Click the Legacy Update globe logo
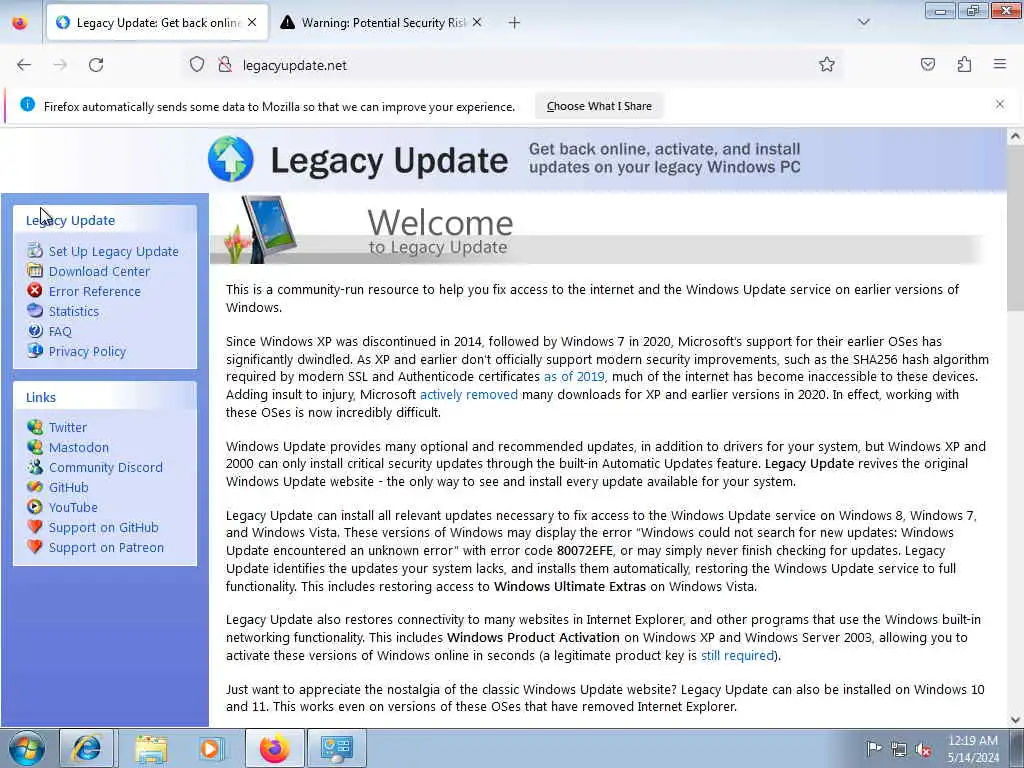 (231, 159)
